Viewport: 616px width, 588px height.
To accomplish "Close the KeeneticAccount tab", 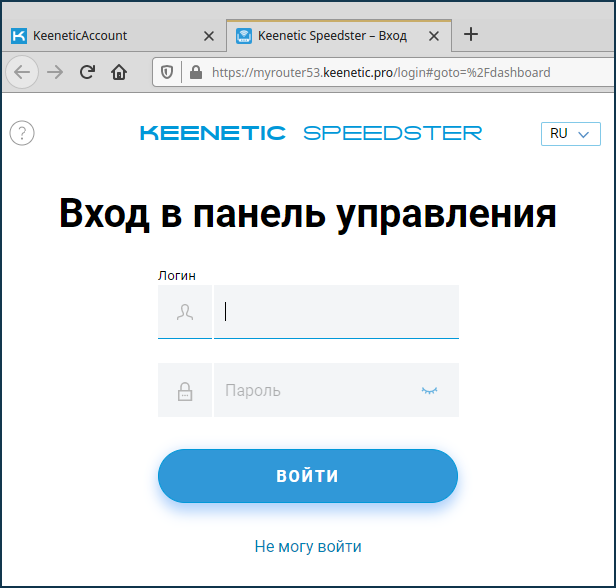I will coord(209,36).
